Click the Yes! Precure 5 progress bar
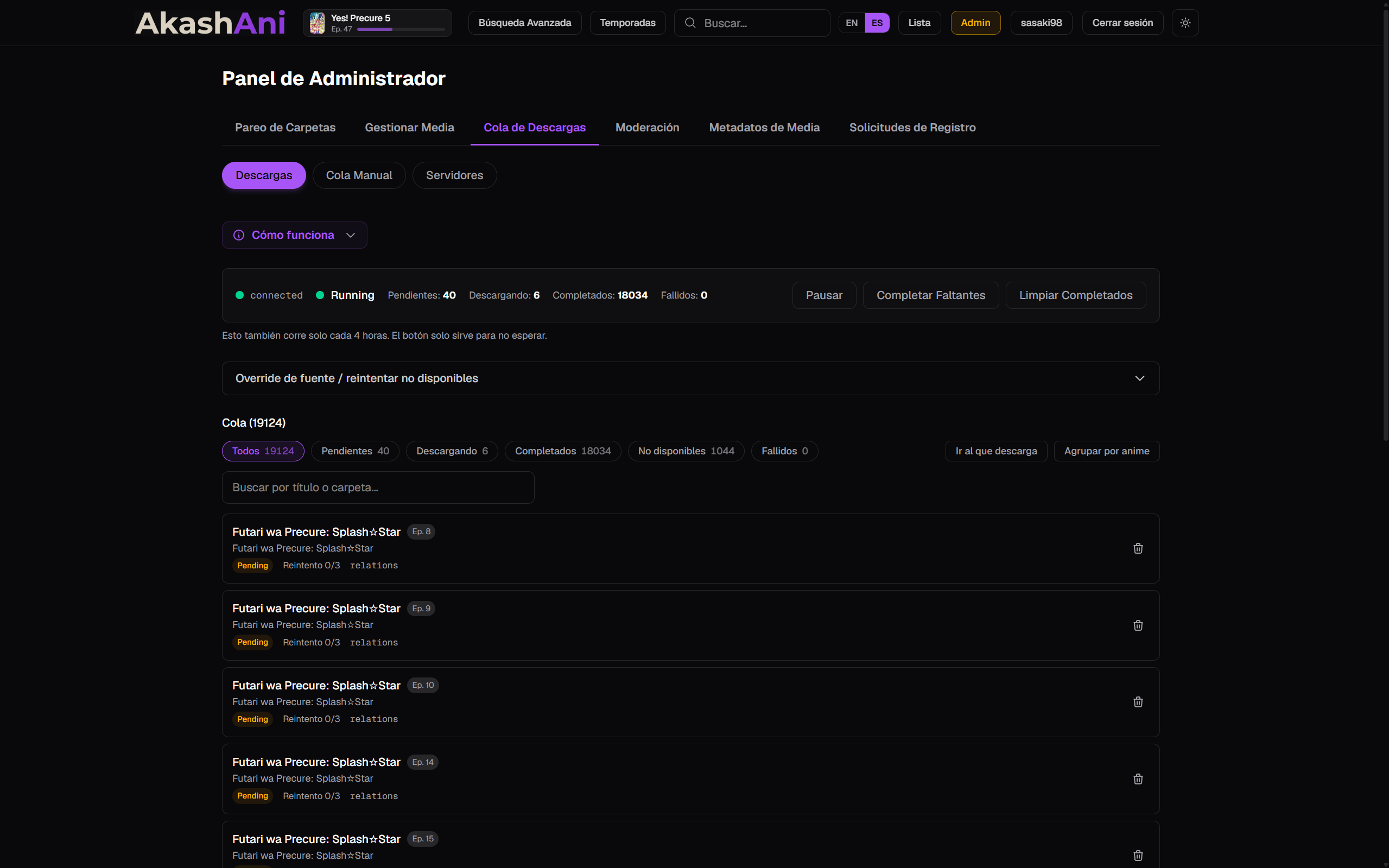Image resolution: width=1389 pixels, height=868 pixels. click(x=401, y=29)
